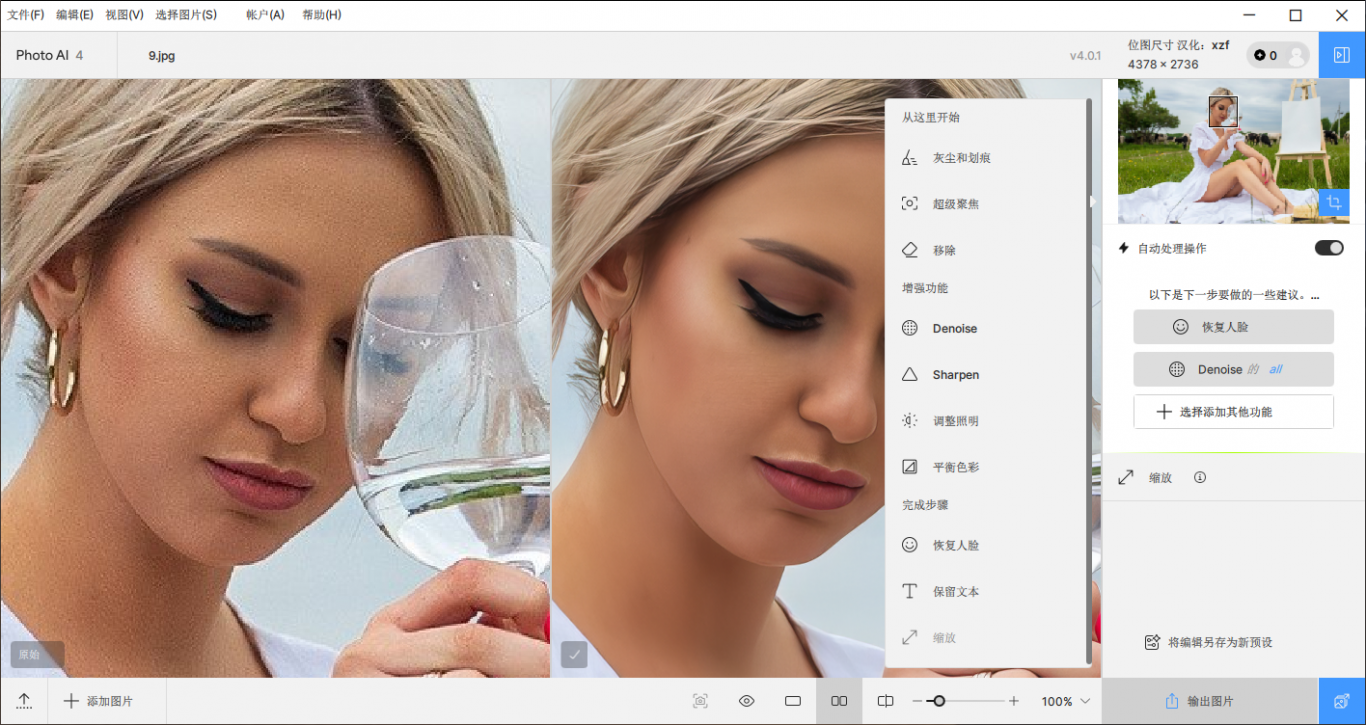Click the crop icon on the thumbnail
The width and height of the screenshot is (1366, 725).
[1333, 203]
